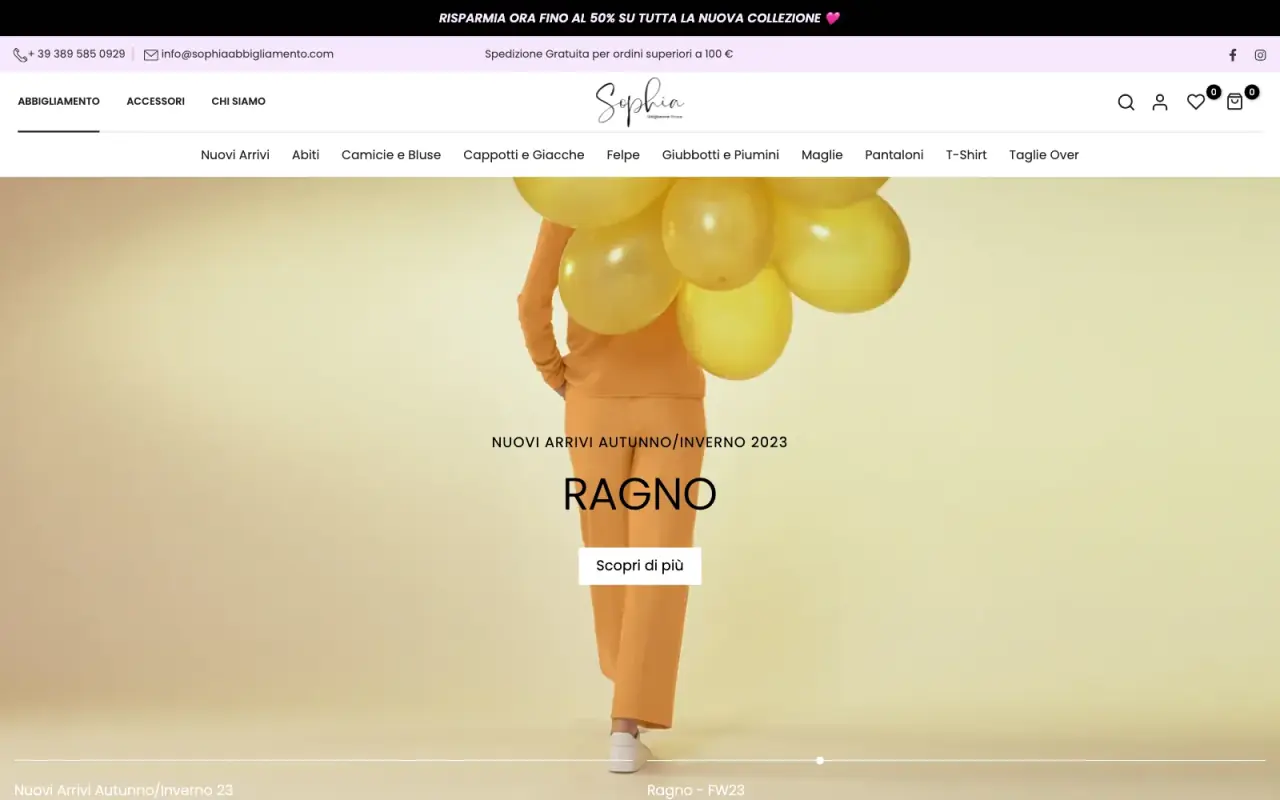The width and height of the screenshot is (1280, 800).
Task: Click the RAGNO hero heading
Action: click(x=640, y=494)
